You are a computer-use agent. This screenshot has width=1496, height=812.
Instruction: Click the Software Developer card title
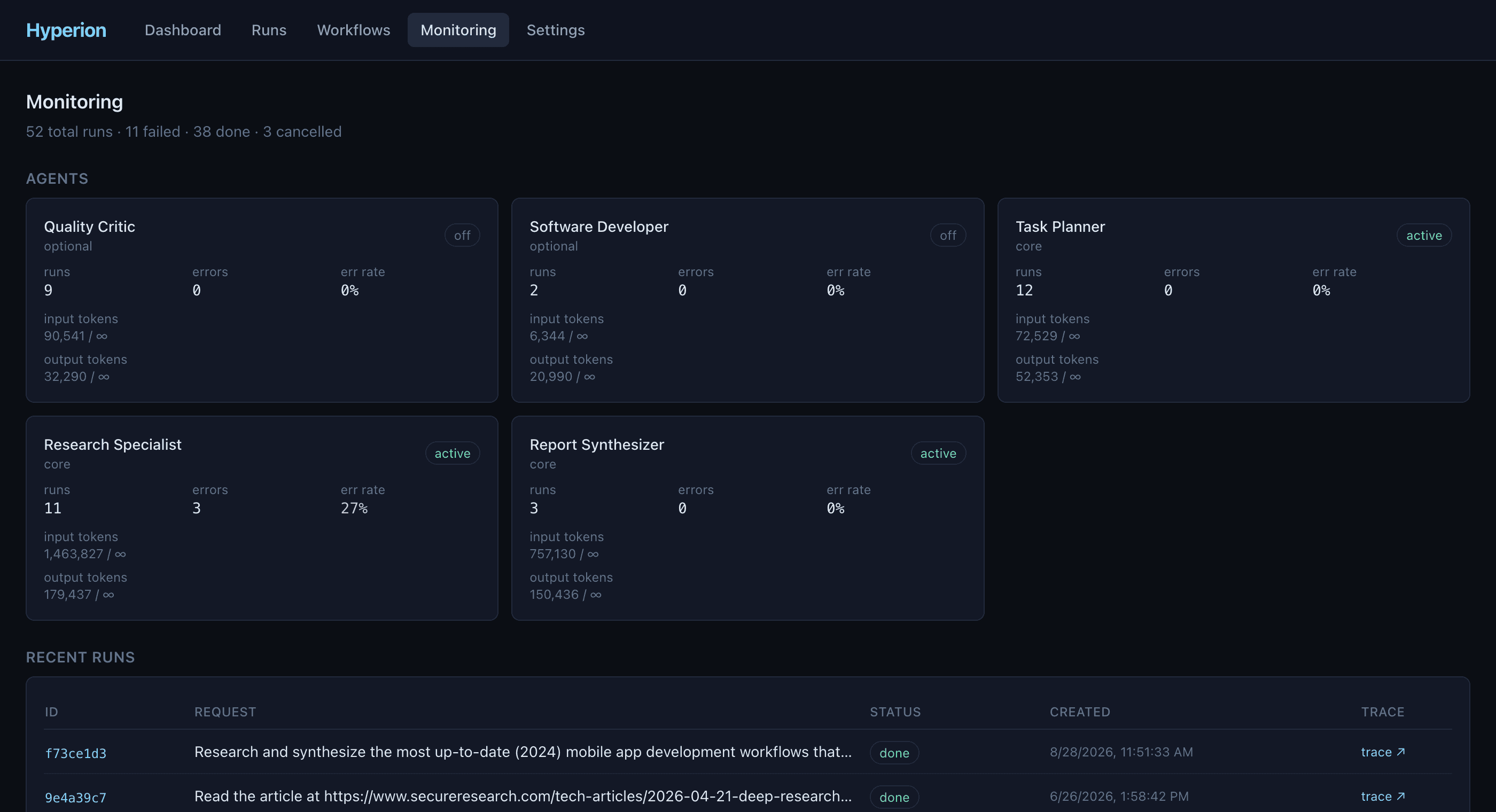pos(599,227)
